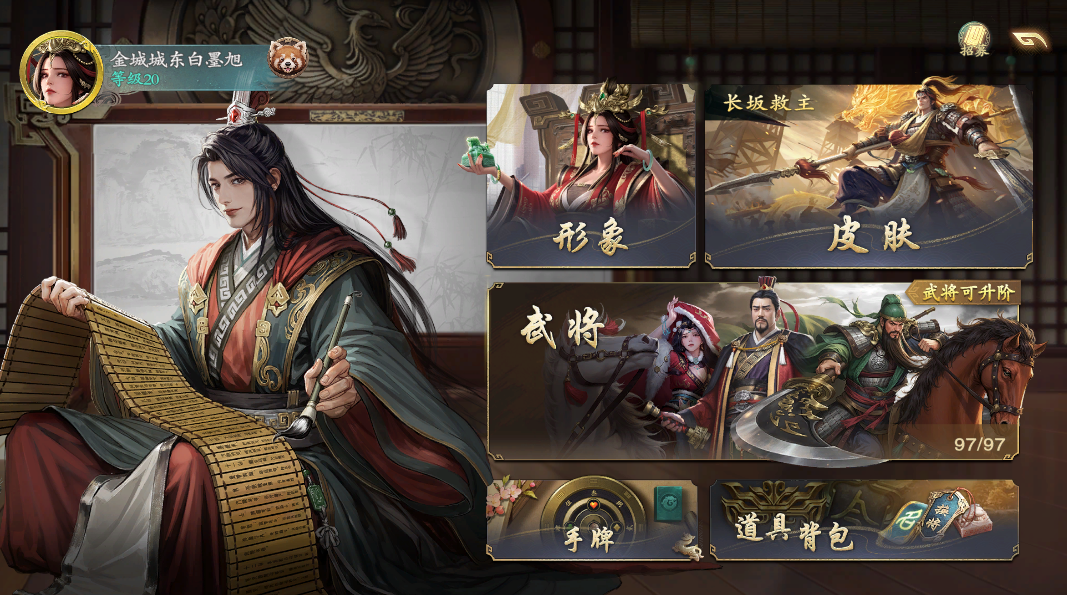
Task: Open the 皮肤 skins panel
Action: pos(868,176)
